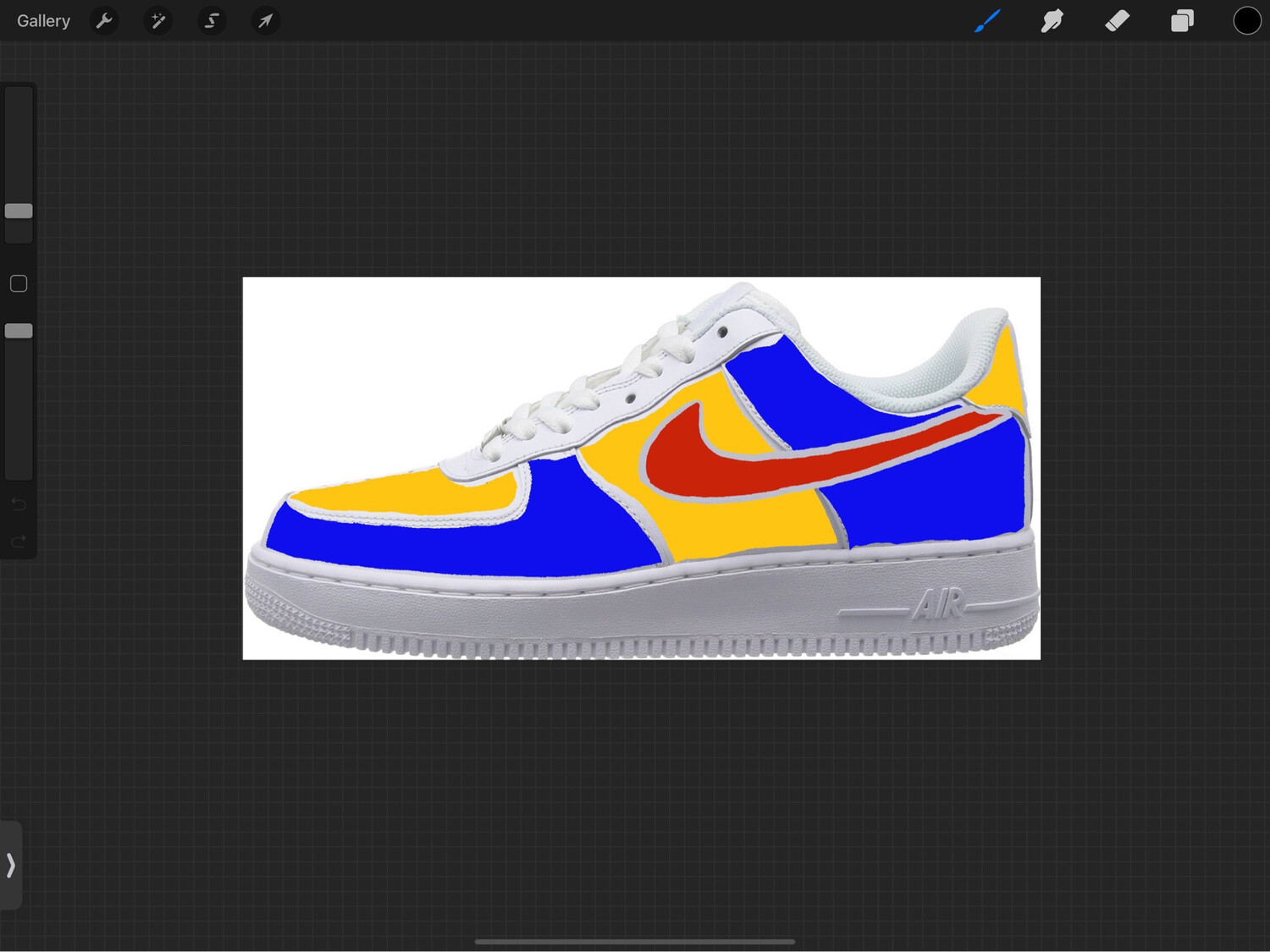Open the Actions wrench menu
The height and width of the screenshot is (952, 1270).
click(104, 20)
